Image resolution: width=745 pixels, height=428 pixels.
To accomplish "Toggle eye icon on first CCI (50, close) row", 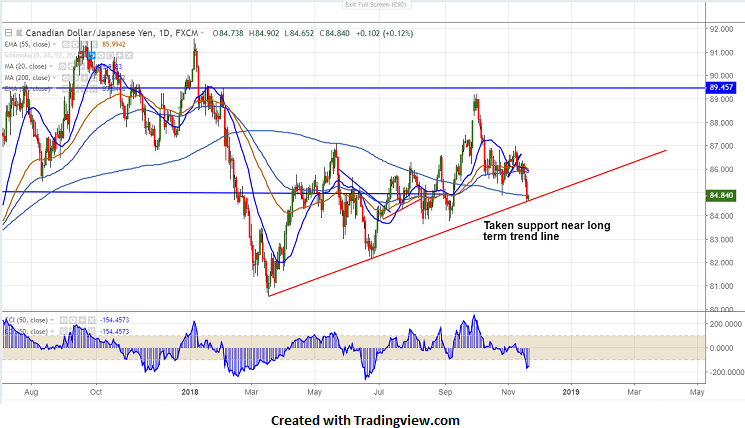I will tap(64, 320).
